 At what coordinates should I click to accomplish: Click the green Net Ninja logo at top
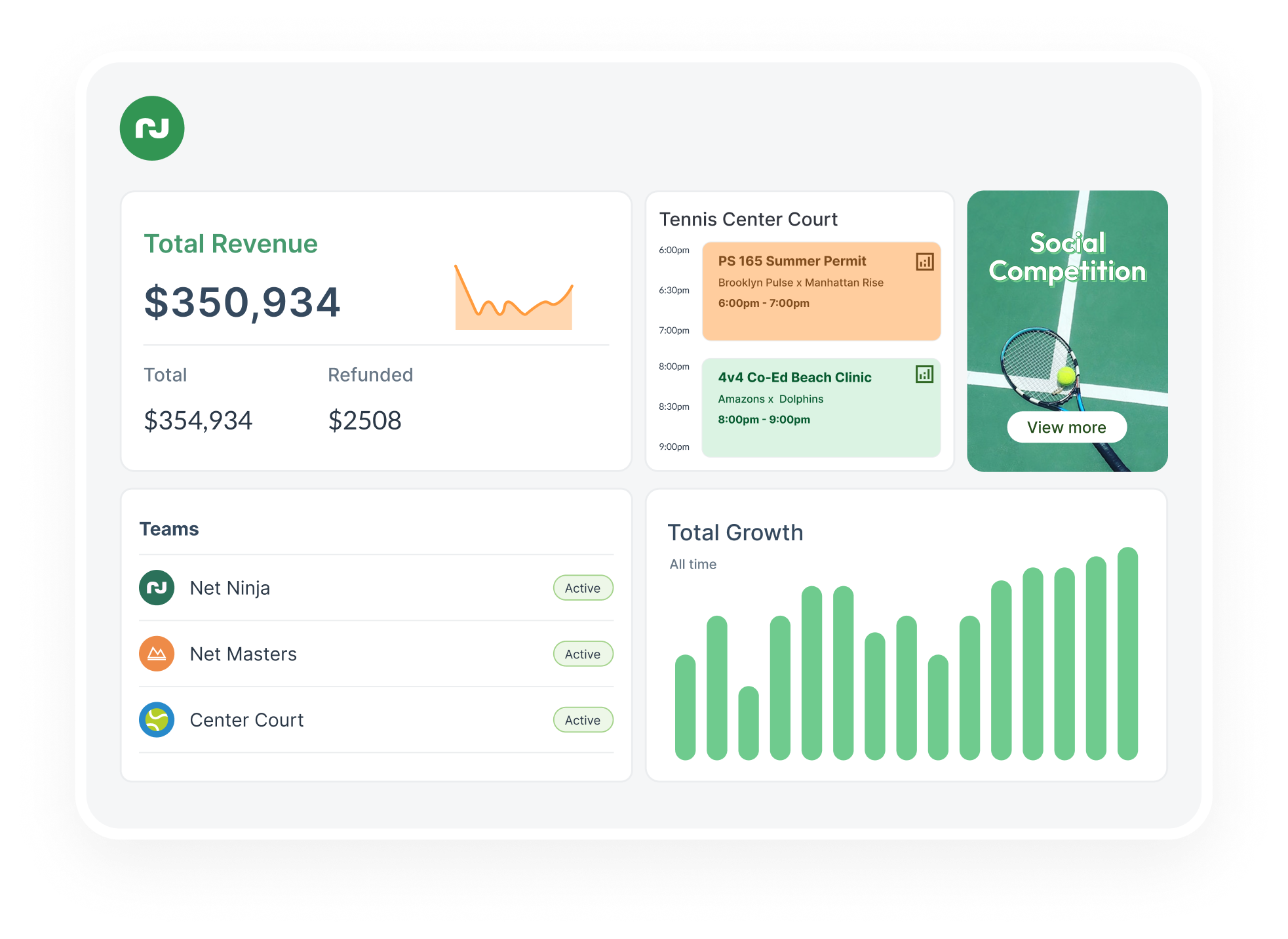point(152,129)
